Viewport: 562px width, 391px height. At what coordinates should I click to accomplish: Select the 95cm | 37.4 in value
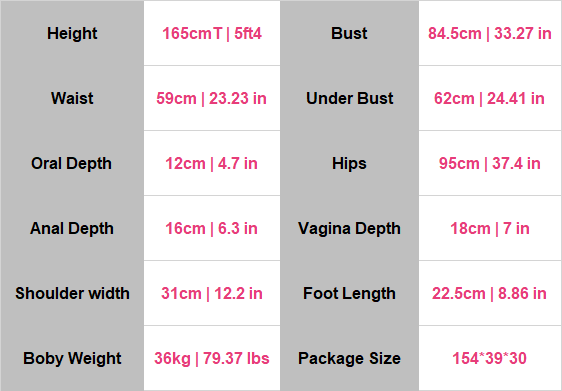(x=490, y=163)
